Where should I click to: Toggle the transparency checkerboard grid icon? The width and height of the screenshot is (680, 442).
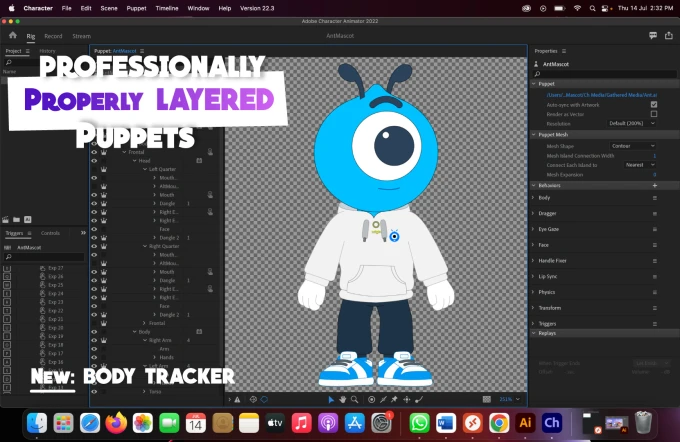point(487,399)
